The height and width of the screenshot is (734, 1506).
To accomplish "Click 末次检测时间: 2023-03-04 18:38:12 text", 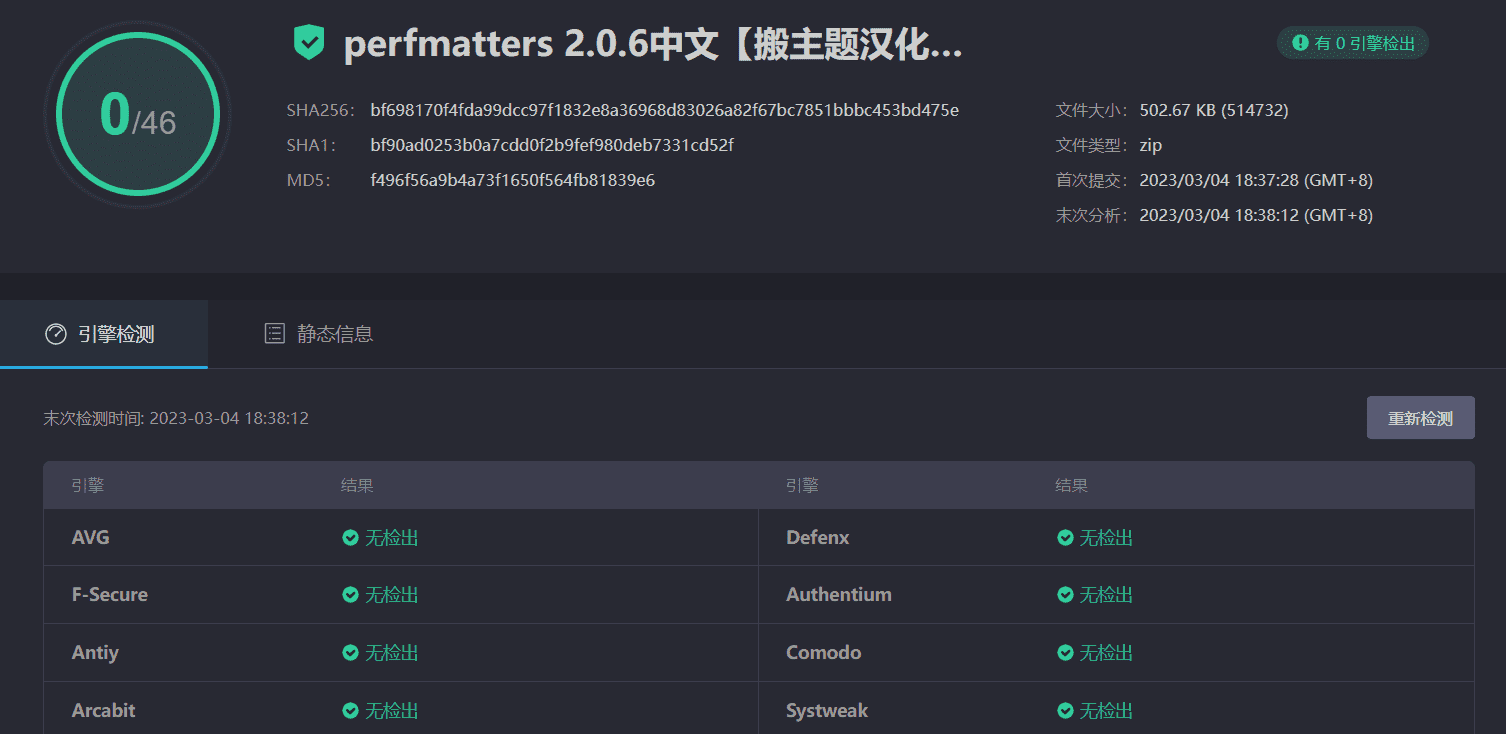I will pyautogui.click(x=176, y=418).
